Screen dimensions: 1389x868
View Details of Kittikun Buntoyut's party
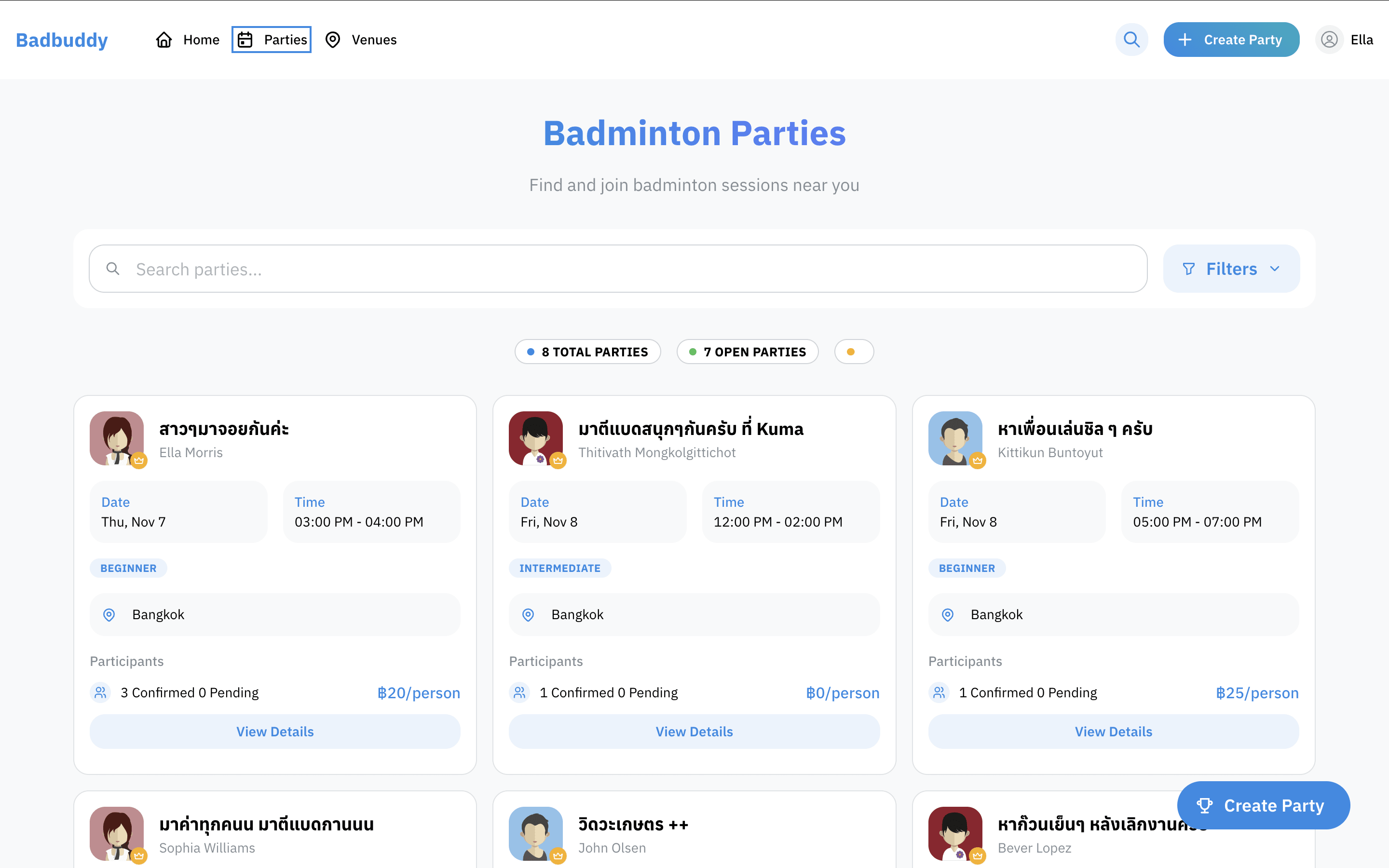point(1113,732)
